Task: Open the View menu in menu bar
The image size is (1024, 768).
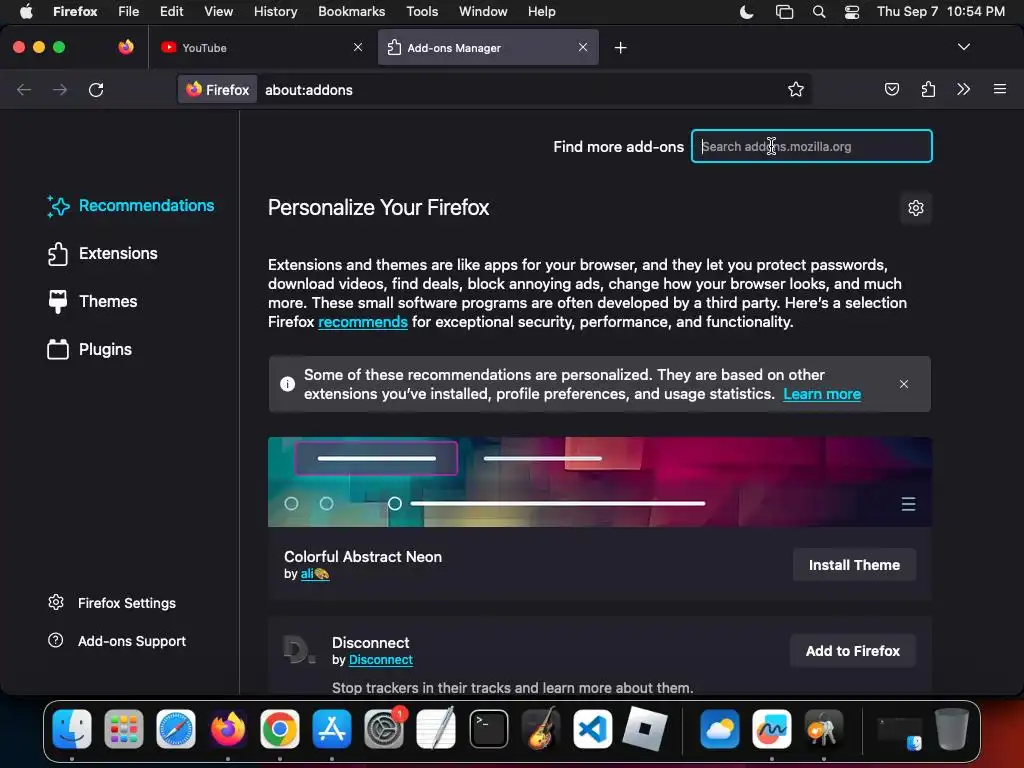Action: (218, 11)
